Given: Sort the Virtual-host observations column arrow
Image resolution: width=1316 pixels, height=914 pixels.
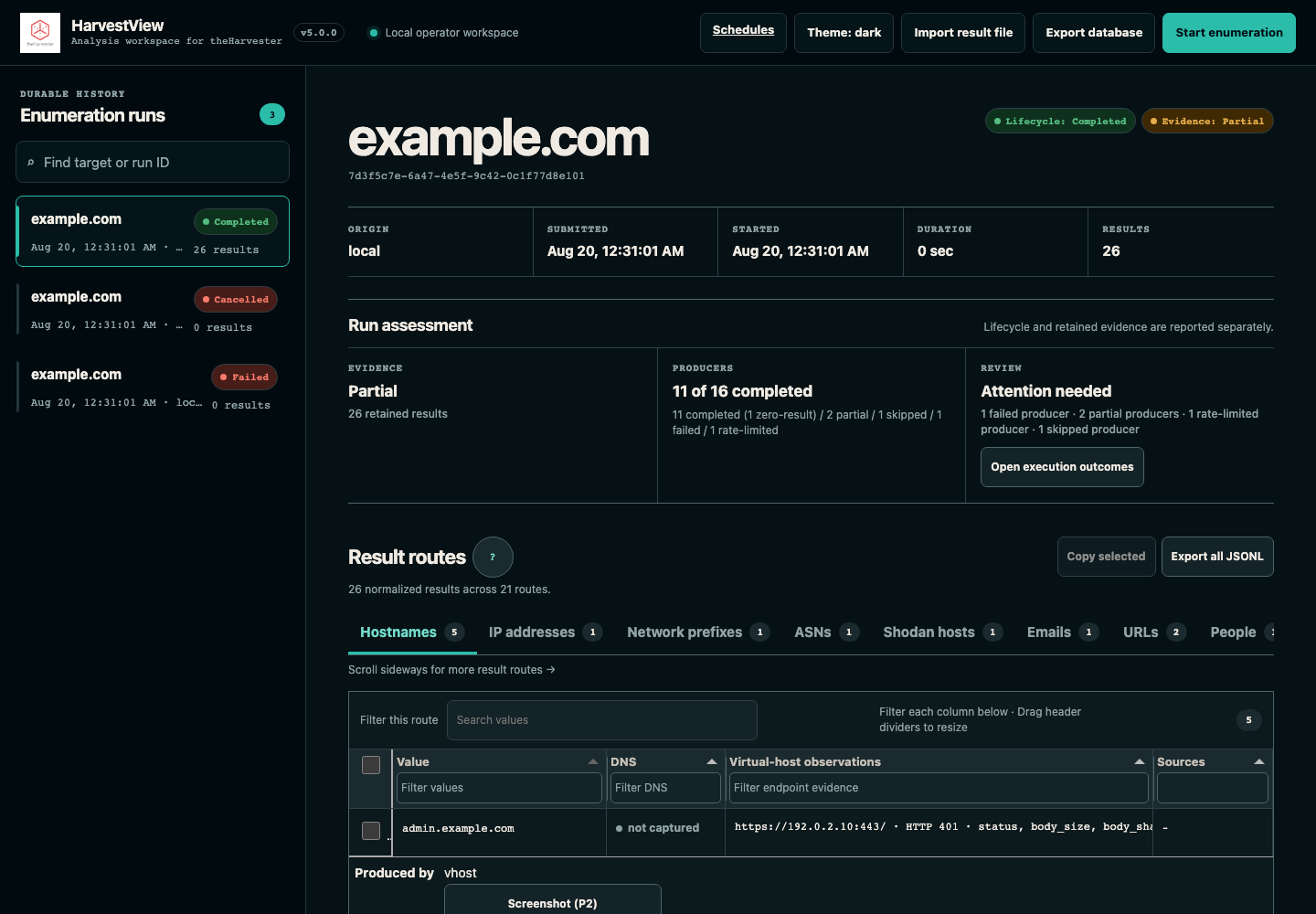Looking at the screenshot, I should click(x=1140, y=761).
